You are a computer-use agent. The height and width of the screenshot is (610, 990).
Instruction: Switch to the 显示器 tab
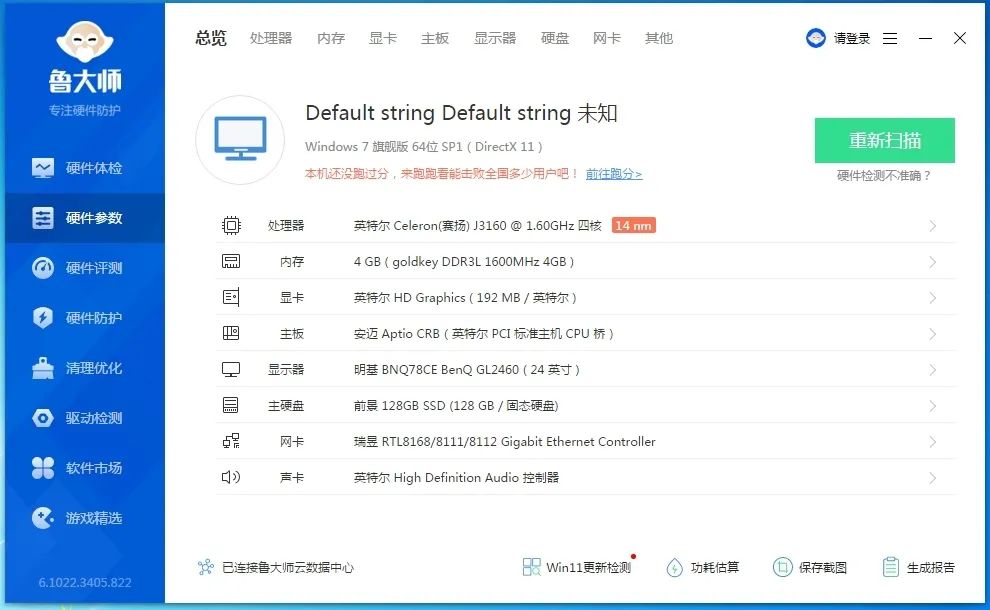(495, 38)
